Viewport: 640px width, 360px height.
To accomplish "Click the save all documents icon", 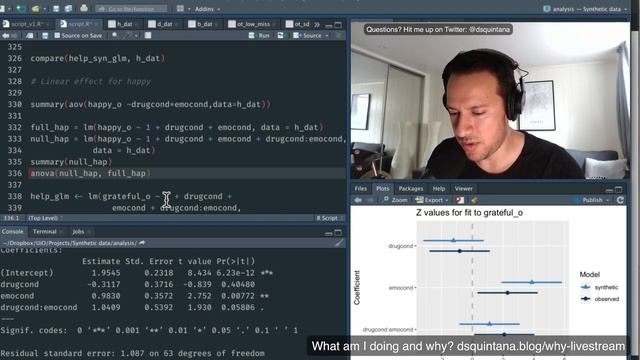I will (x=68, y=9).
